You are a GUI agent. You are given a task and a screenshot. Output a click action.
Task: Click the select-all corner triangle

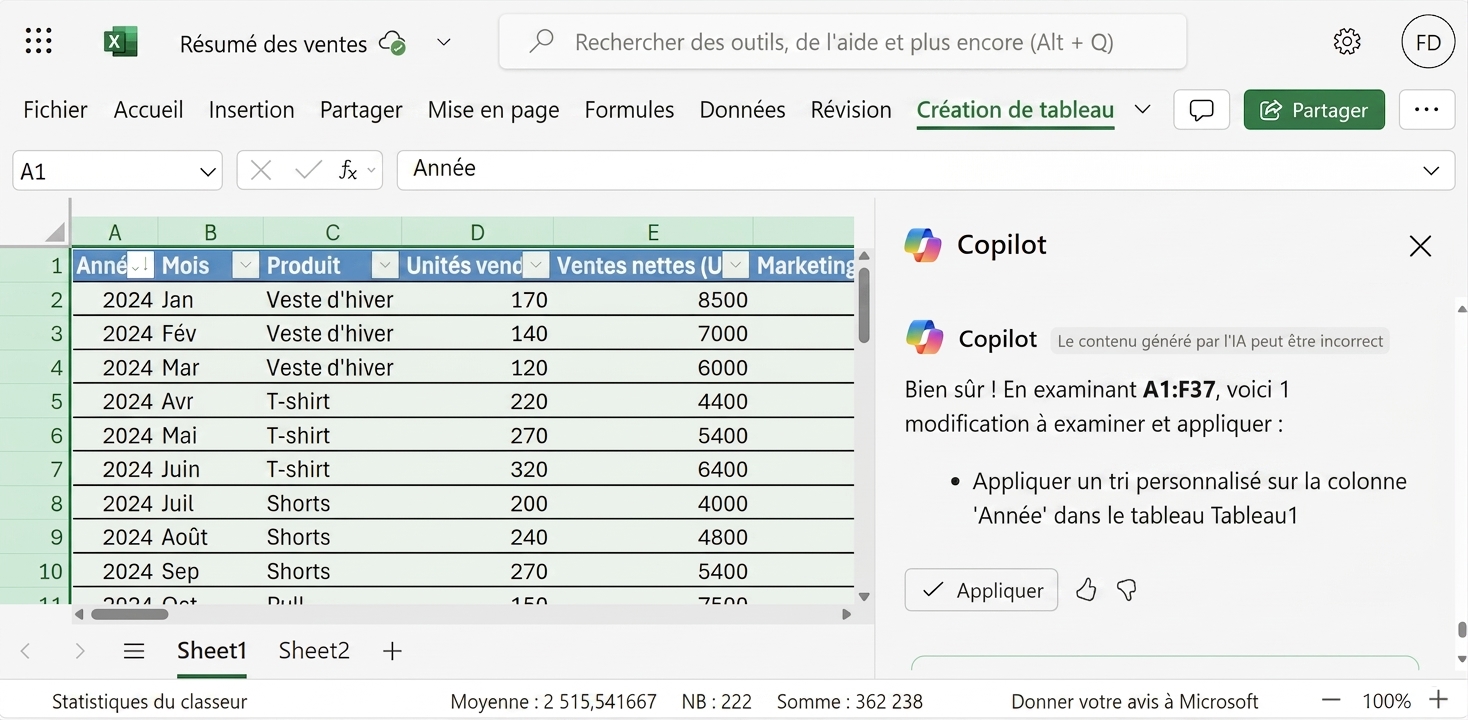tap(55, 233)
